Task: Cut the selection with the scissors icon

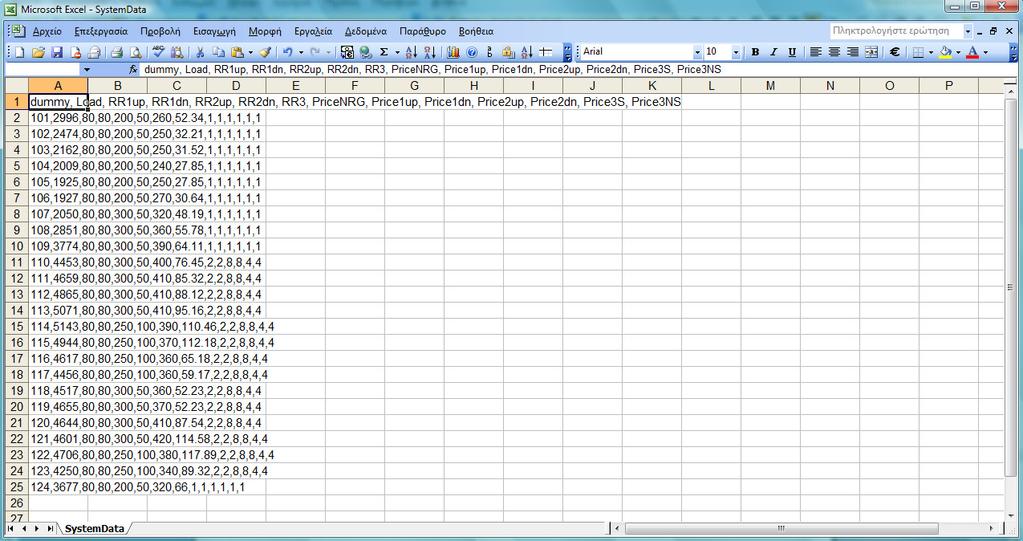Action: [200, 52]
